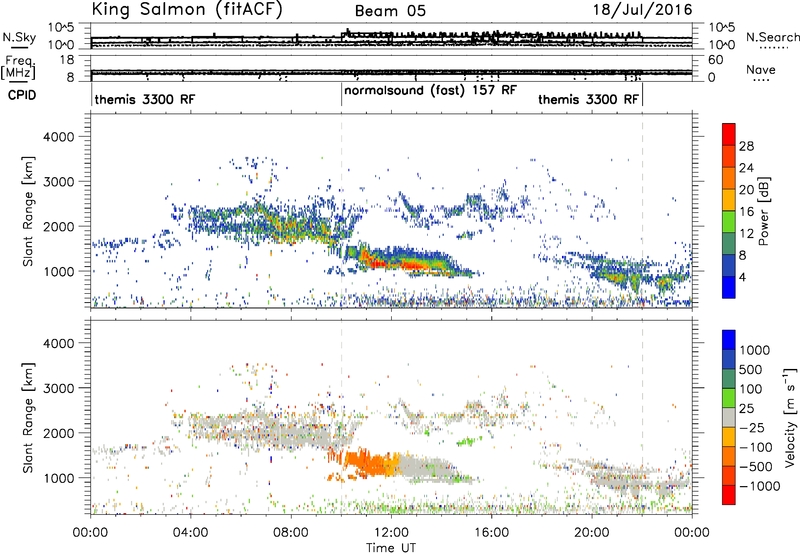Click the '12:00' time axis tick label

391,533
